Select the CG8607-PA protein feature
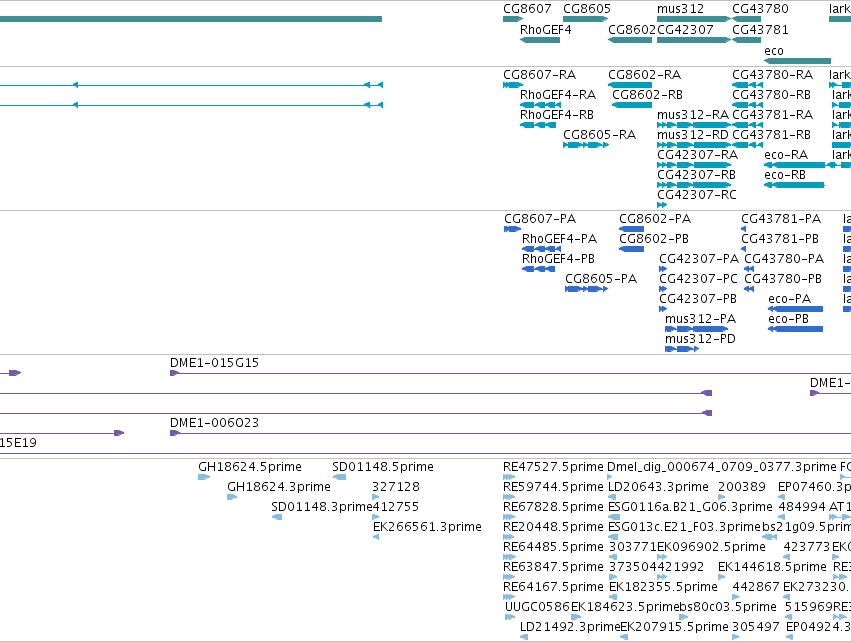This screenshot has height=642, width=851. coord(512,228)
